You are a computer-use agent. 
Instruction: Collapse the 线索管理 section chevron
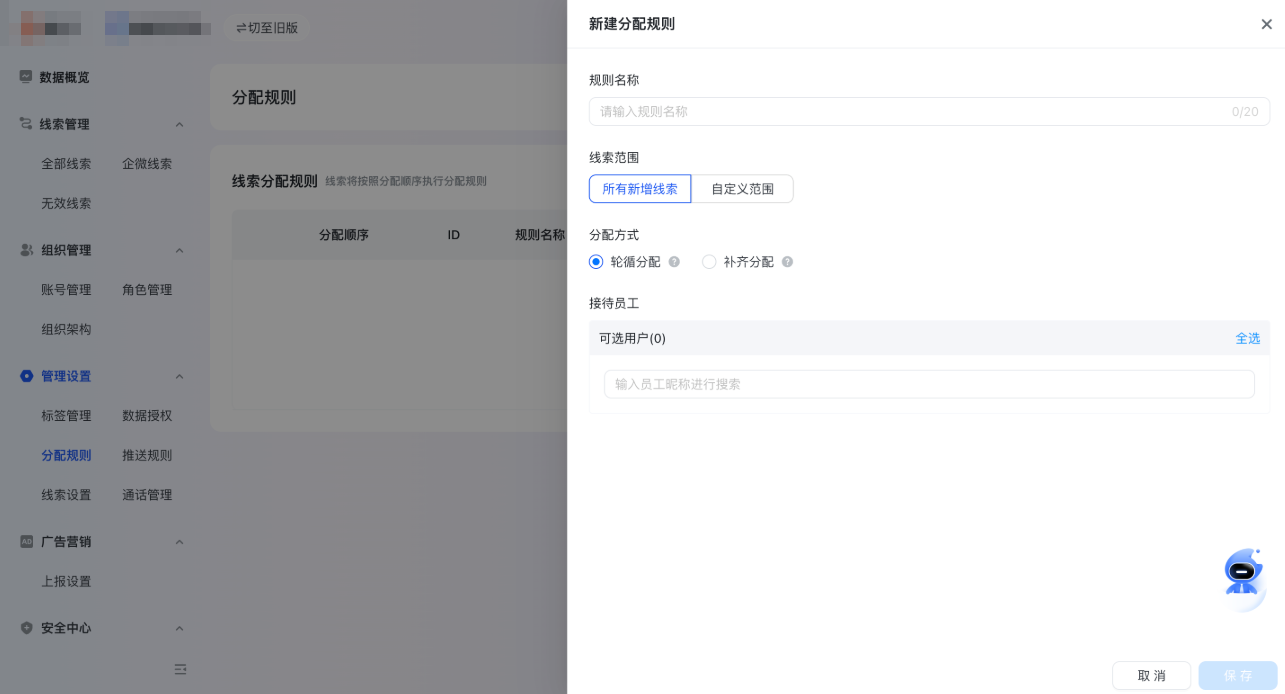point(179,124)
